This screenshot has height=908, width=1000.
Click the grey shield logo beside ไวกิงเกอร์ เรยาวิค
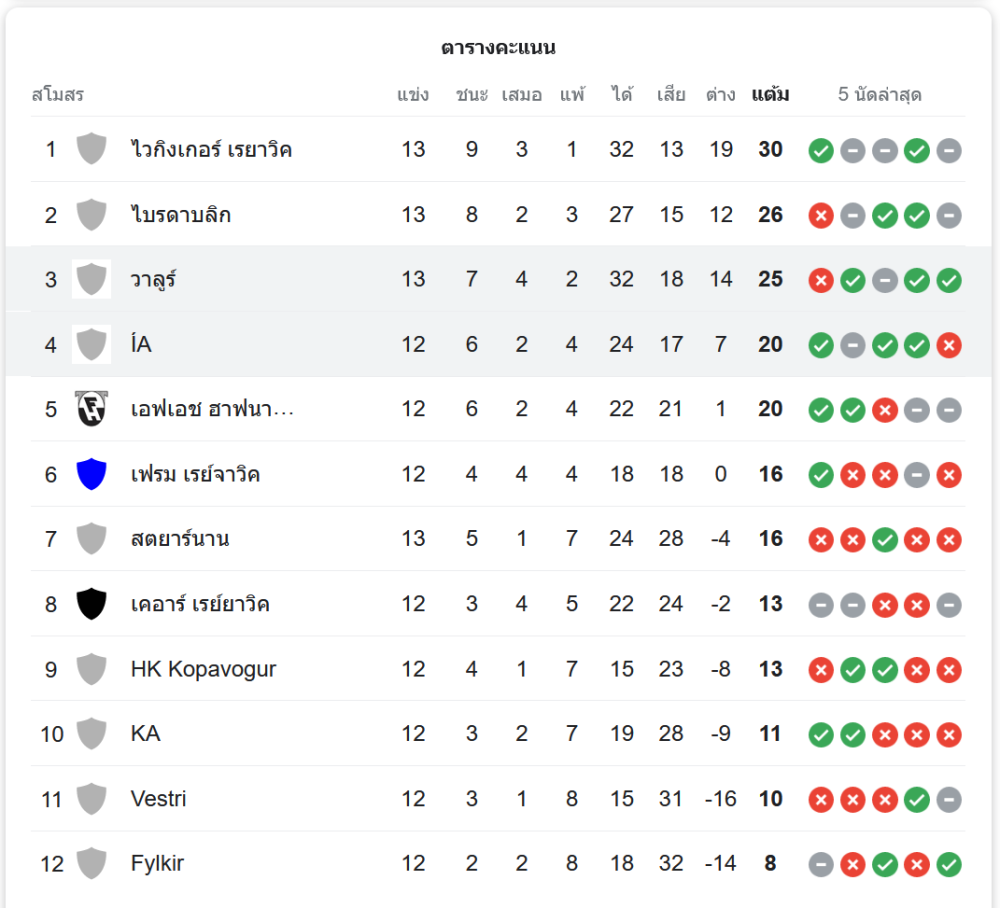pos(91,149)
